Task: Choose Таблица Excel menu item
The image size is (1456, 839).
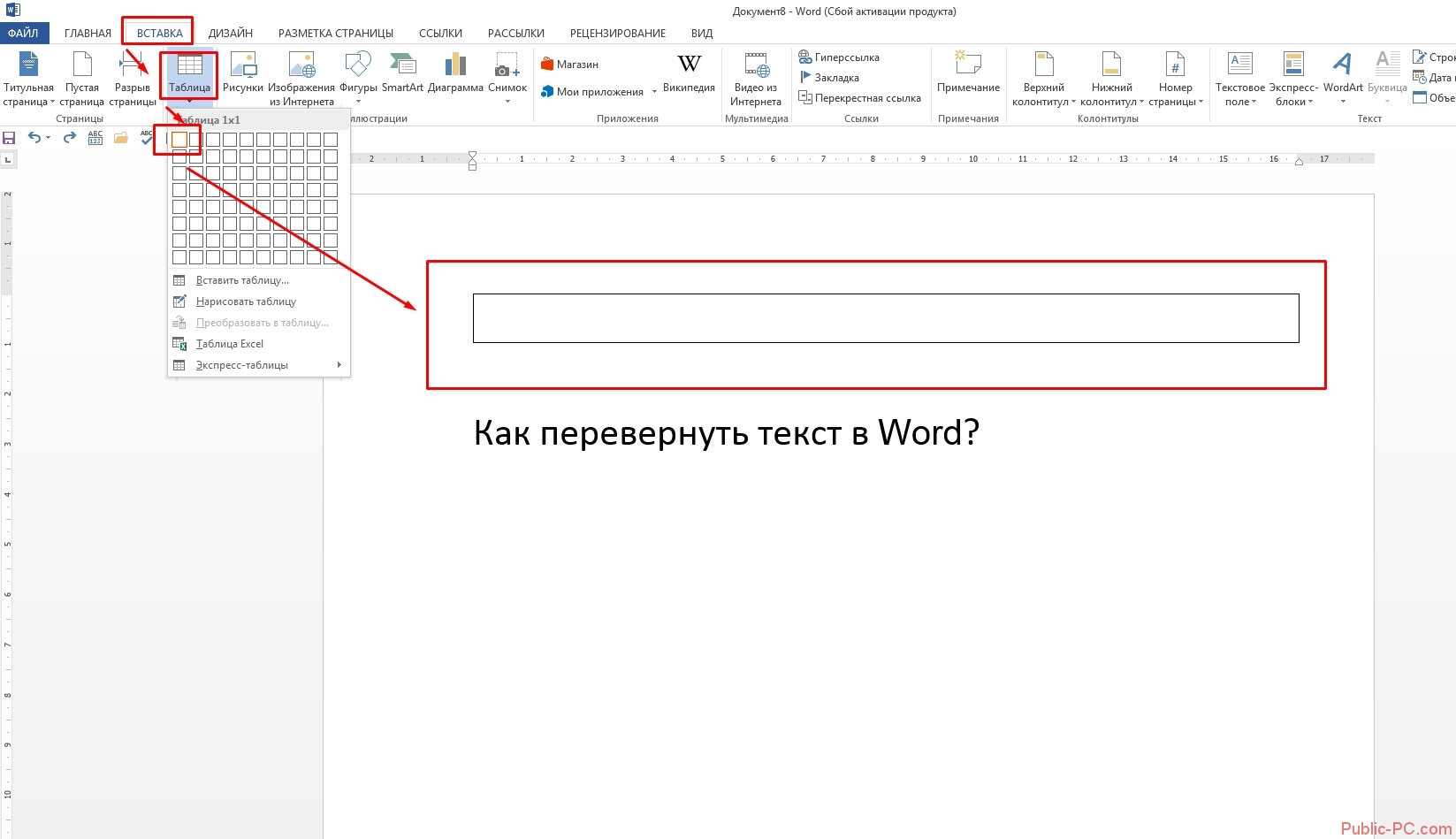Action: (259, 344)
